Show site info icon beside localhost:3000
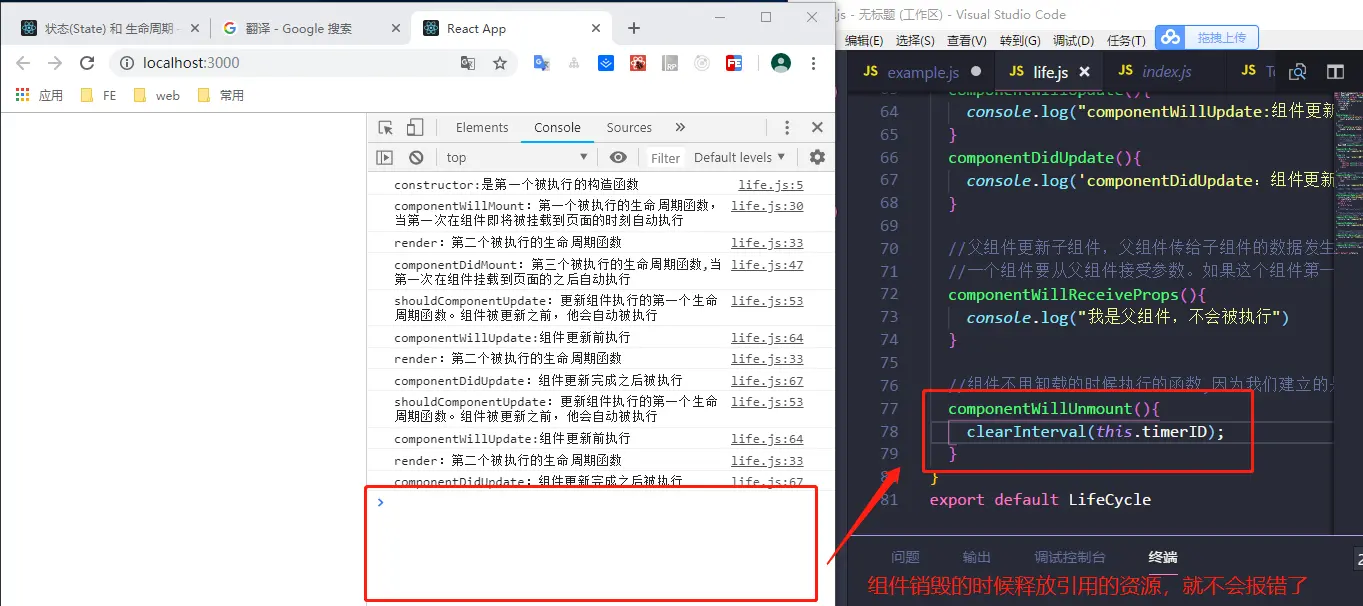 pos(127,63)
